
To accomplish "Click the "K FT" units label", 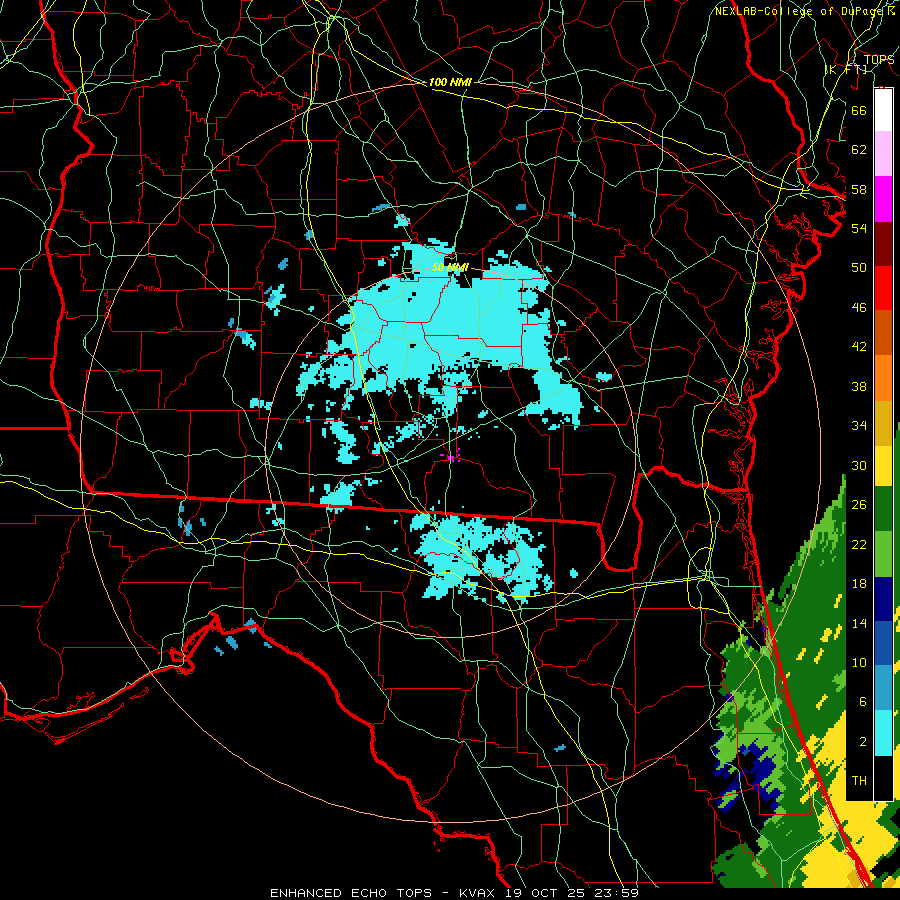I will (x=846, y=69).
